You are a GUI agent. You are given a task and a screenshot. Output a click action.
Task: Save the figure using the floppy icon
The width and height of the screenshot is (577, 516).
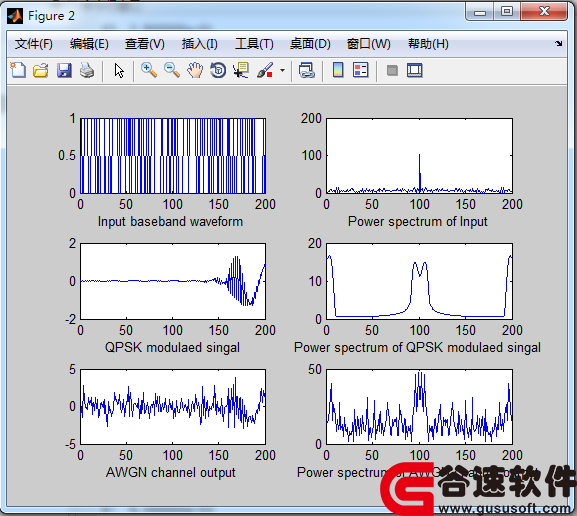(64, 70)
